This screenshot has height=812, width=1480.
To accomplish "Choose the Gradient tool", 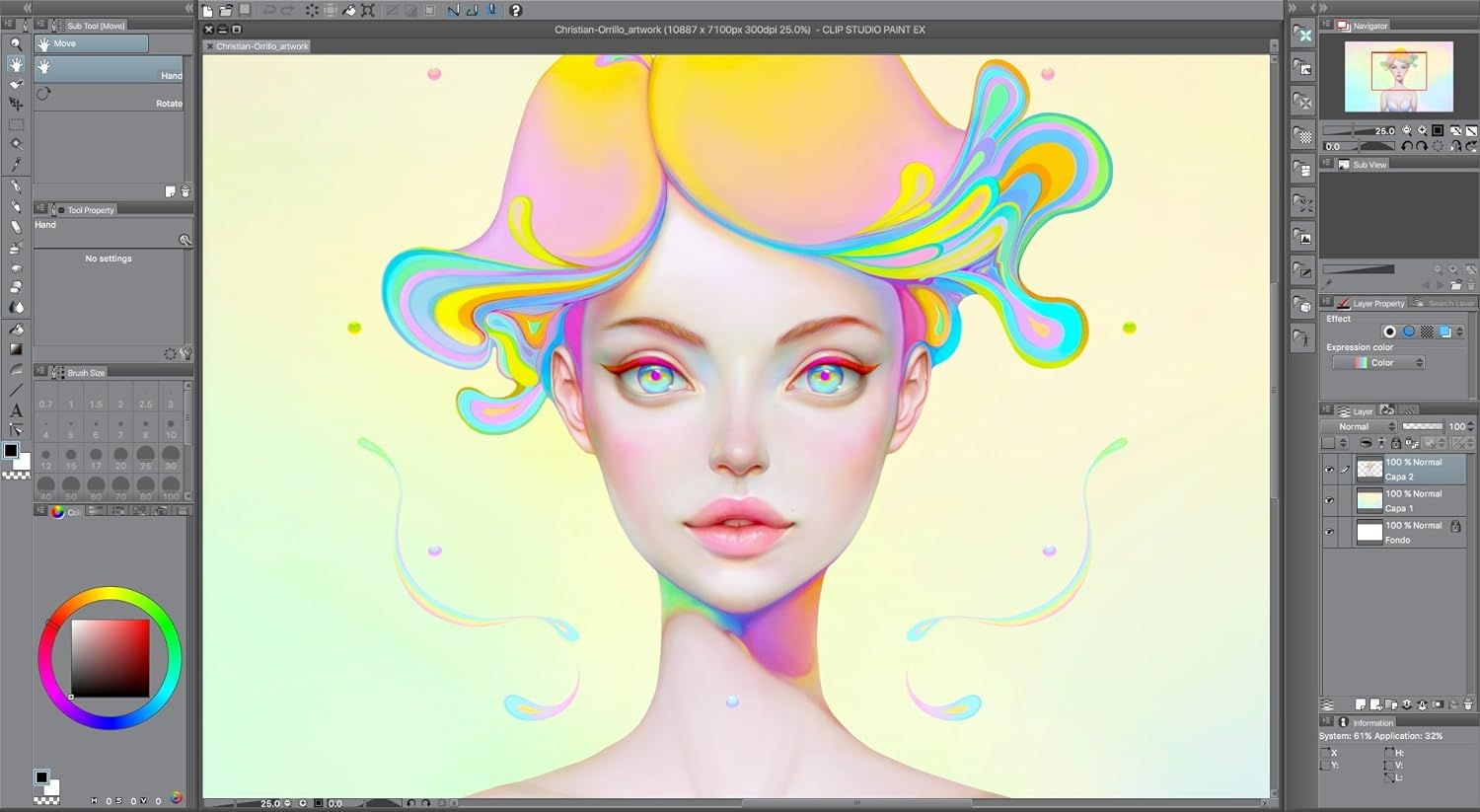I will [x=16, y=349].
